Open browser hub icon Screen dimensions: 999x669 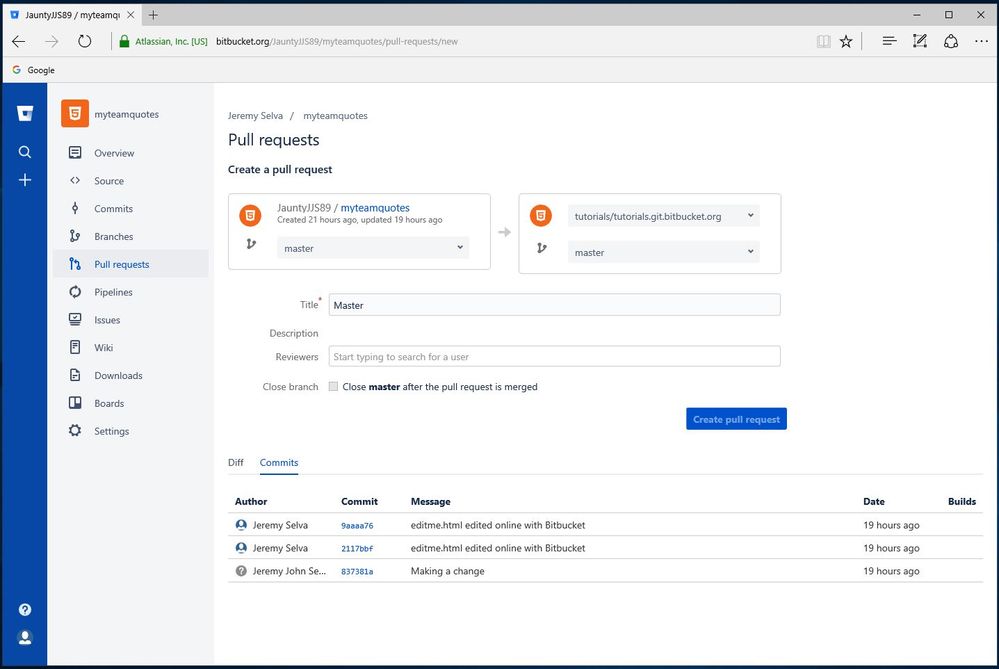coord(889,41)
